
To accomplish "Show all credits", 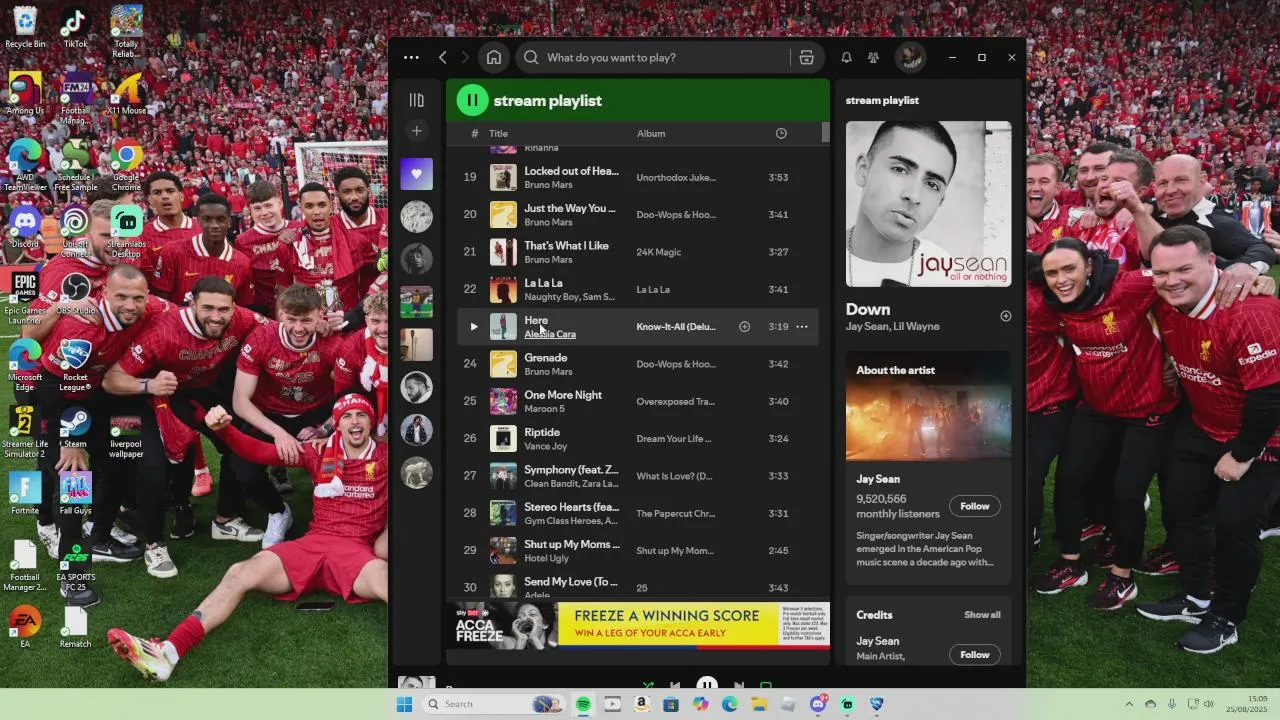I will pos(982,615).
